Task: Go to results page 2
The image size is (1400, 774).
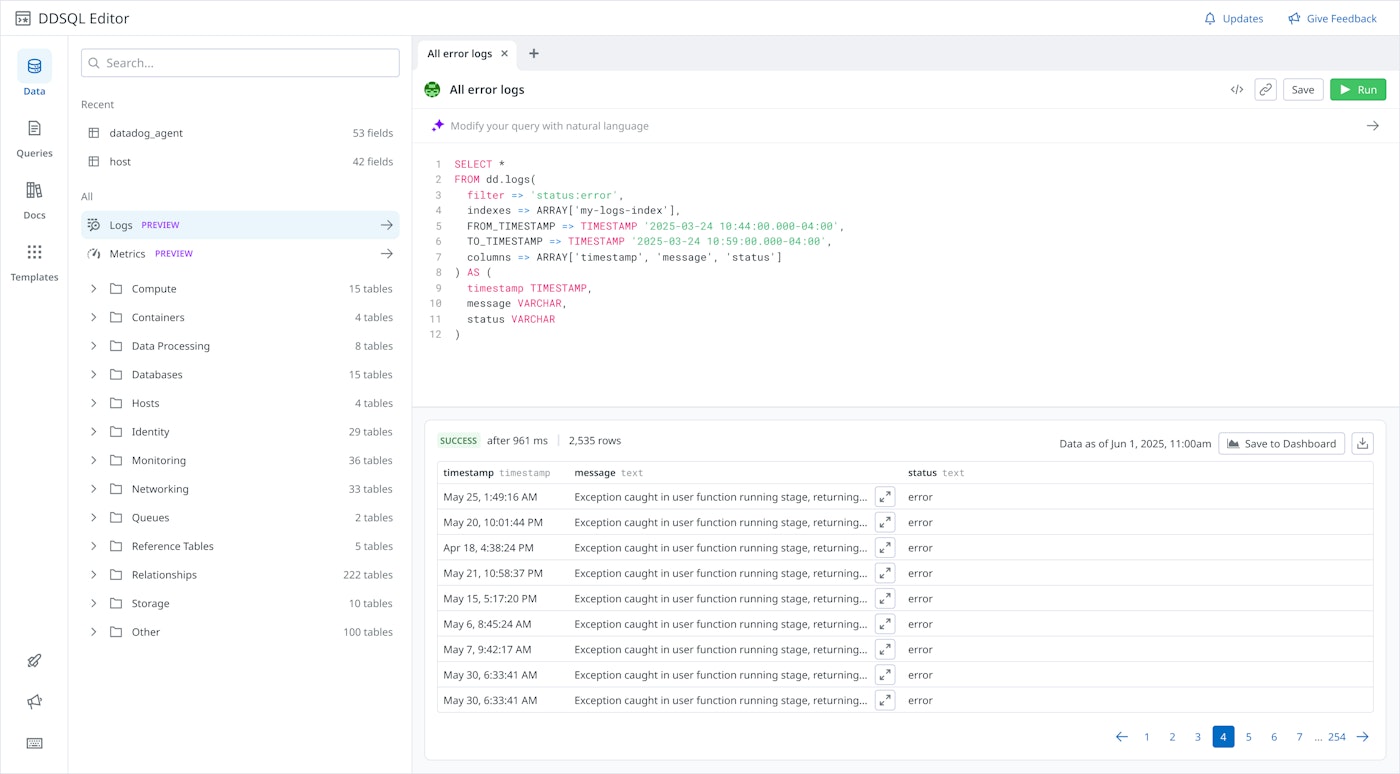Action: 1172,737
